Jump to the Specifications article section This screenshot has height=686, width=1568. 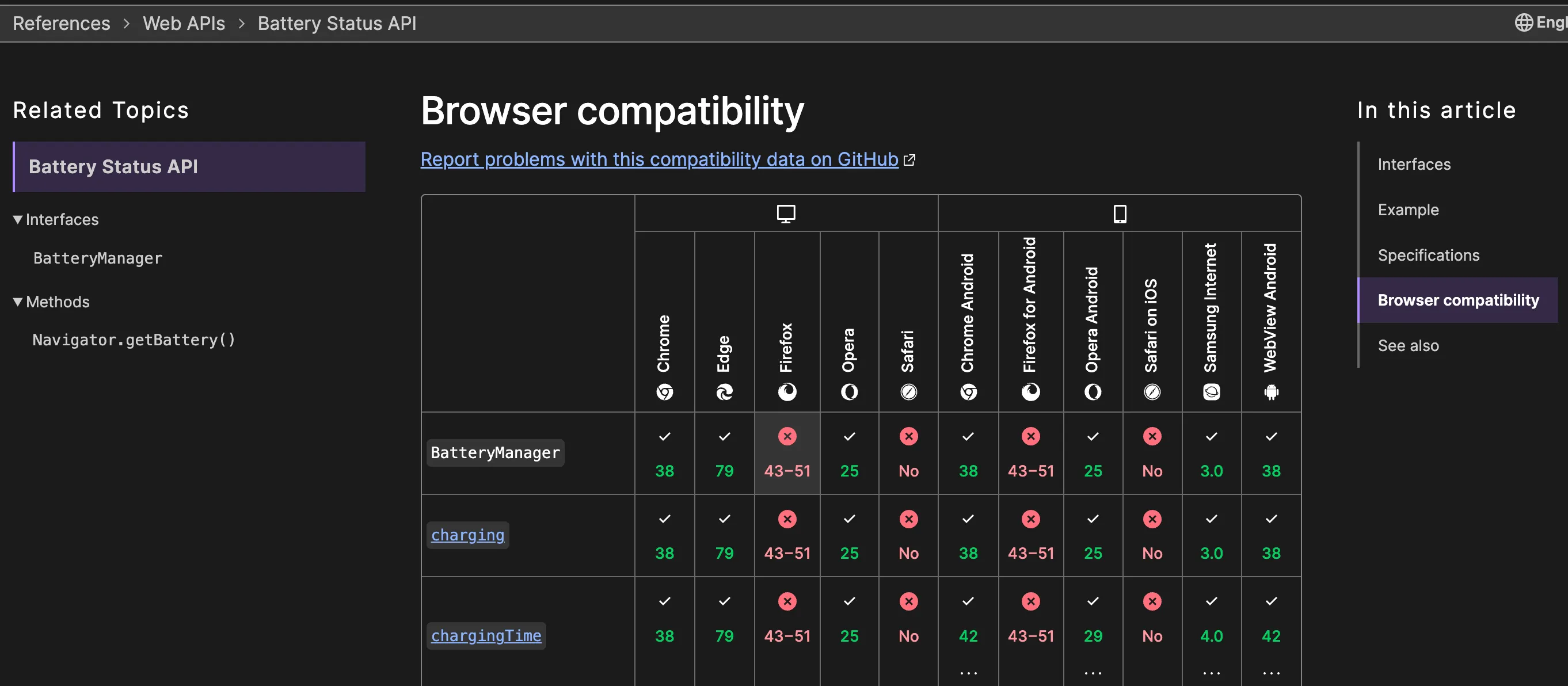(x=1428, y=255)
